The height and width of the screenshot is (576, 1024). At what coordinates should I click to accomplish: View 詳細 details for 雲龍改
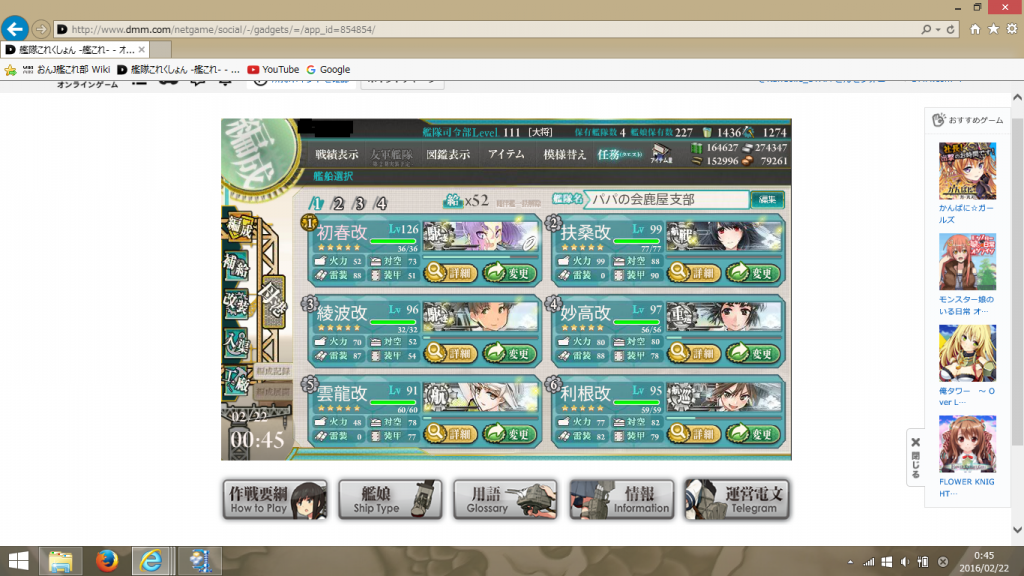[451, 434]
